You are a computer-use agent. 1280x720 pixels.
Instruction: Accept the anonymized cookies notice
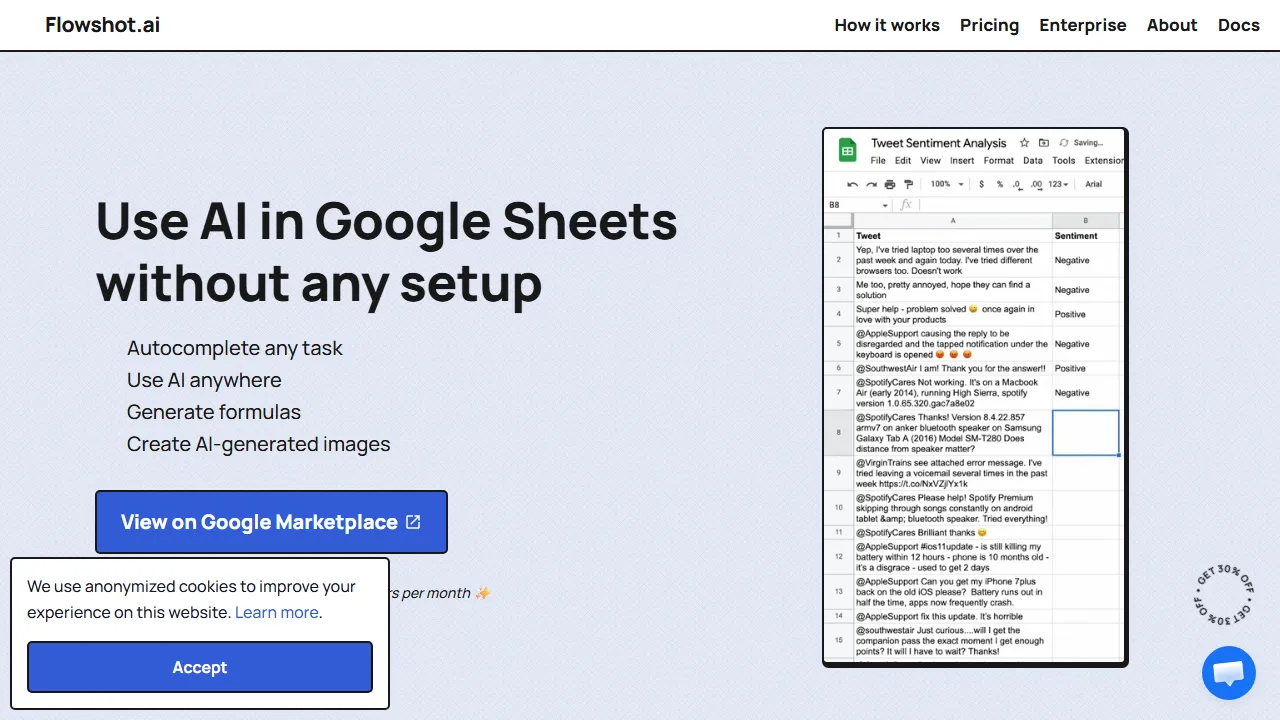(x=200, y=667)
